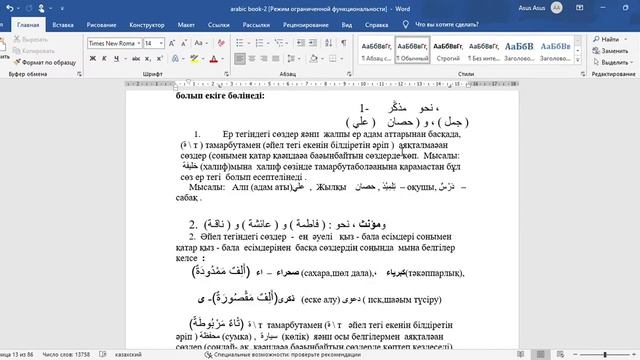Center the text
640x360 pixels.
coord(252,59)
